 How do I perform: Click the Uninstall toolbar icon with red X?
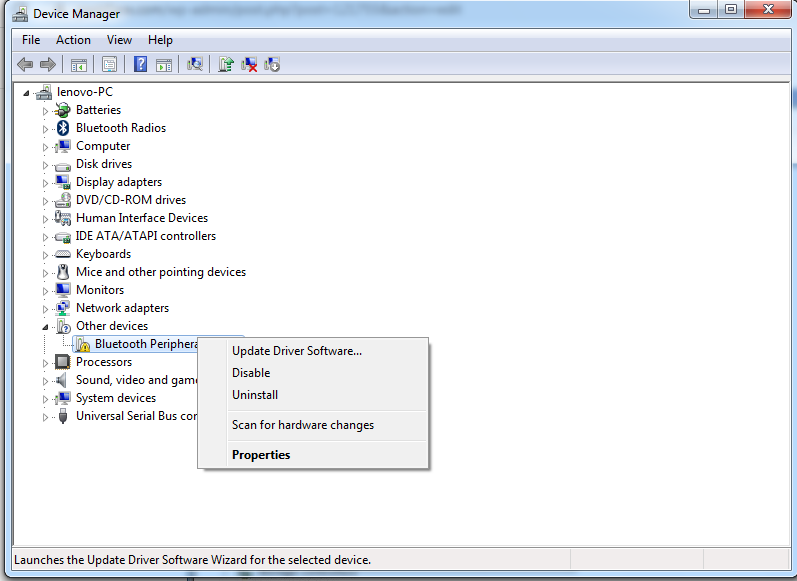pyautogui.click(x=249, y=64)
